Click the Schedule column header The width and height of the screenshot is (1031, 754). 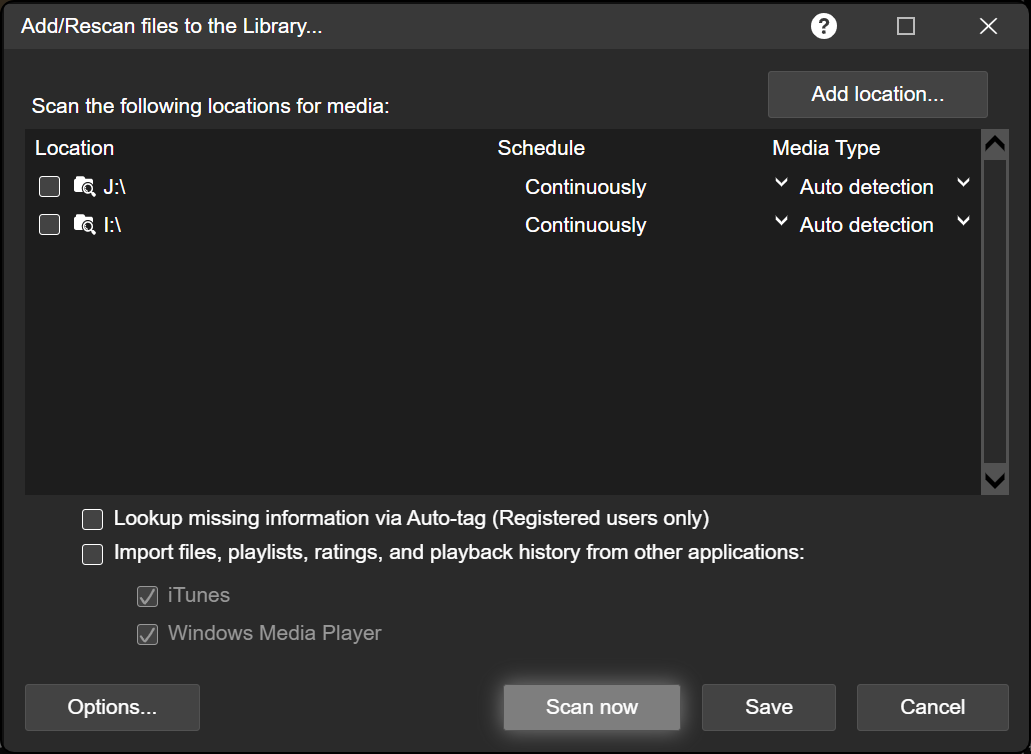(541, 148)
